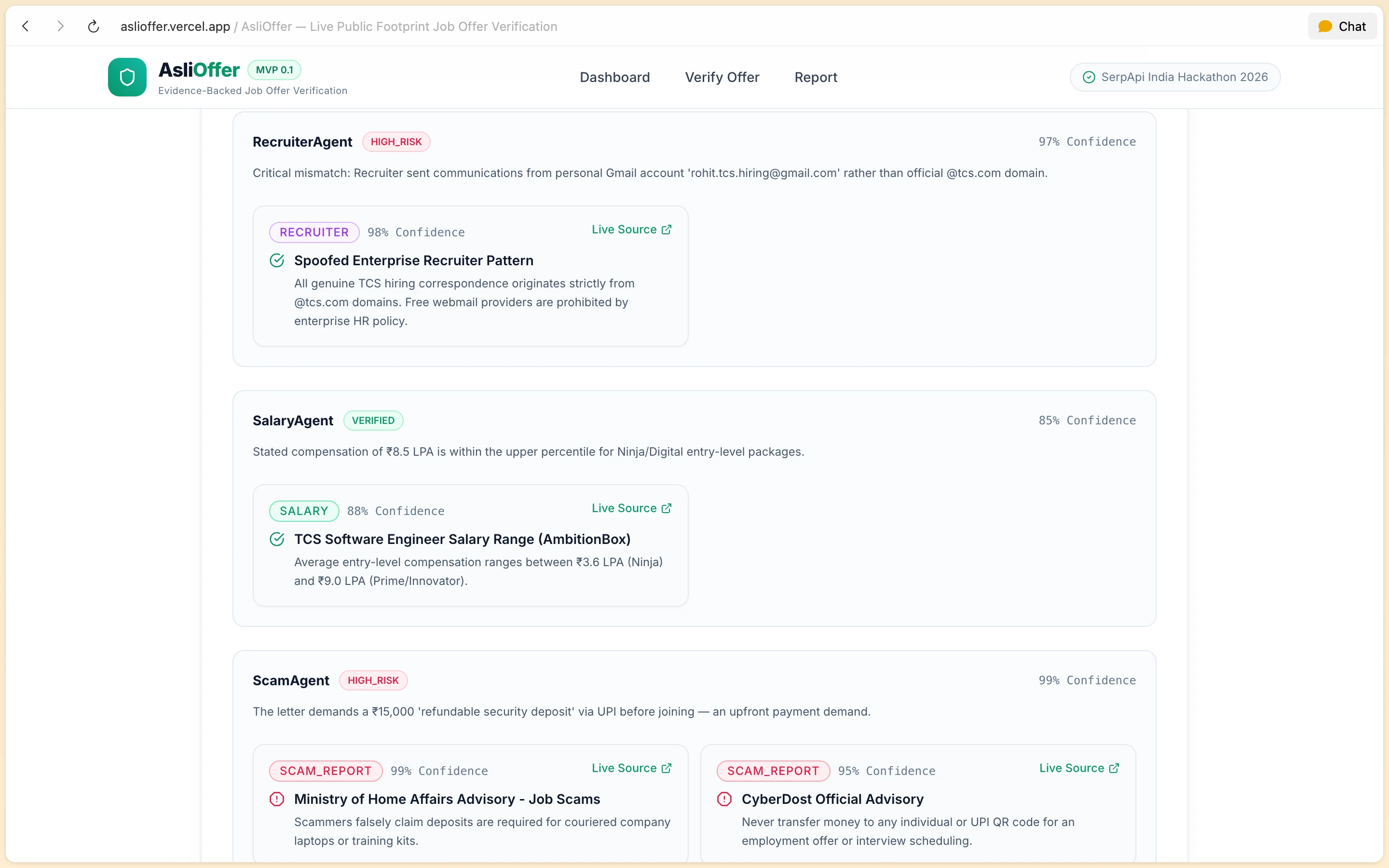The width and height of the screenshot is (1389, 868).
Task: Click the Critical mismatch recruiter summary text
Action: [x=650, y=174]
